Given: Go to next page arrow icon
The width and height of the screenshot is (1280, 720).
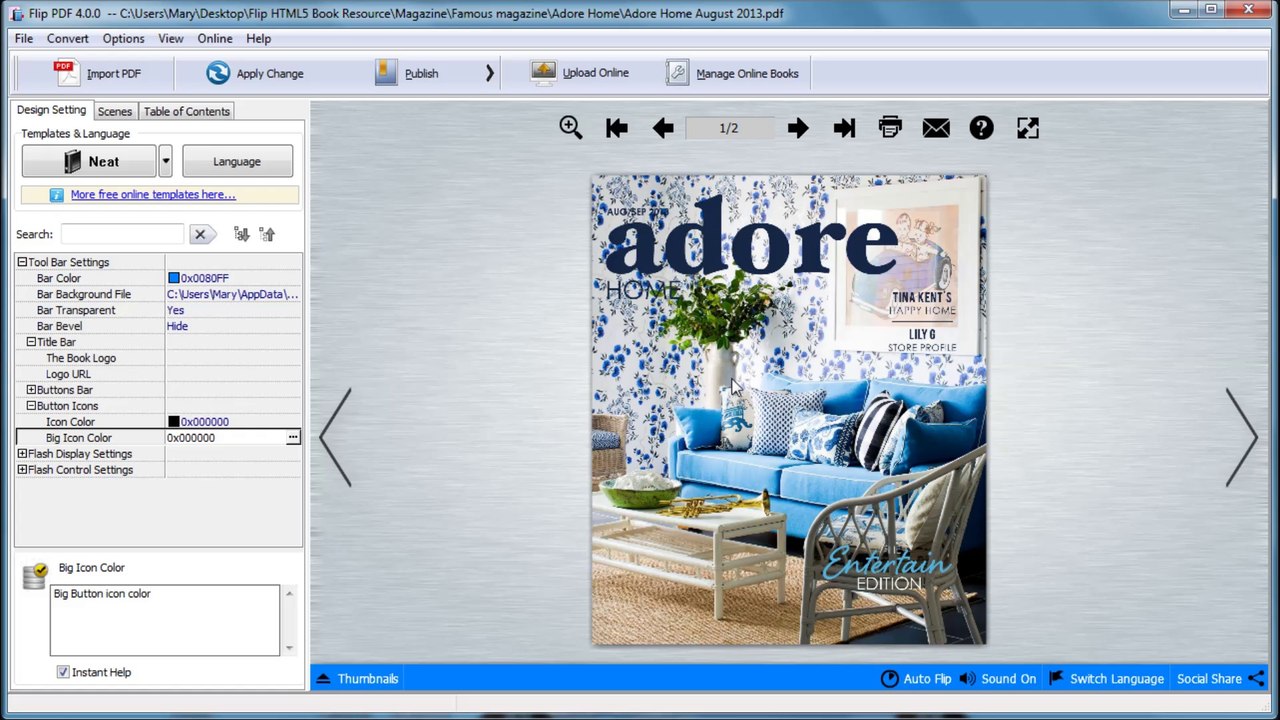Looking at the screenshot, I should click(798, 128).
